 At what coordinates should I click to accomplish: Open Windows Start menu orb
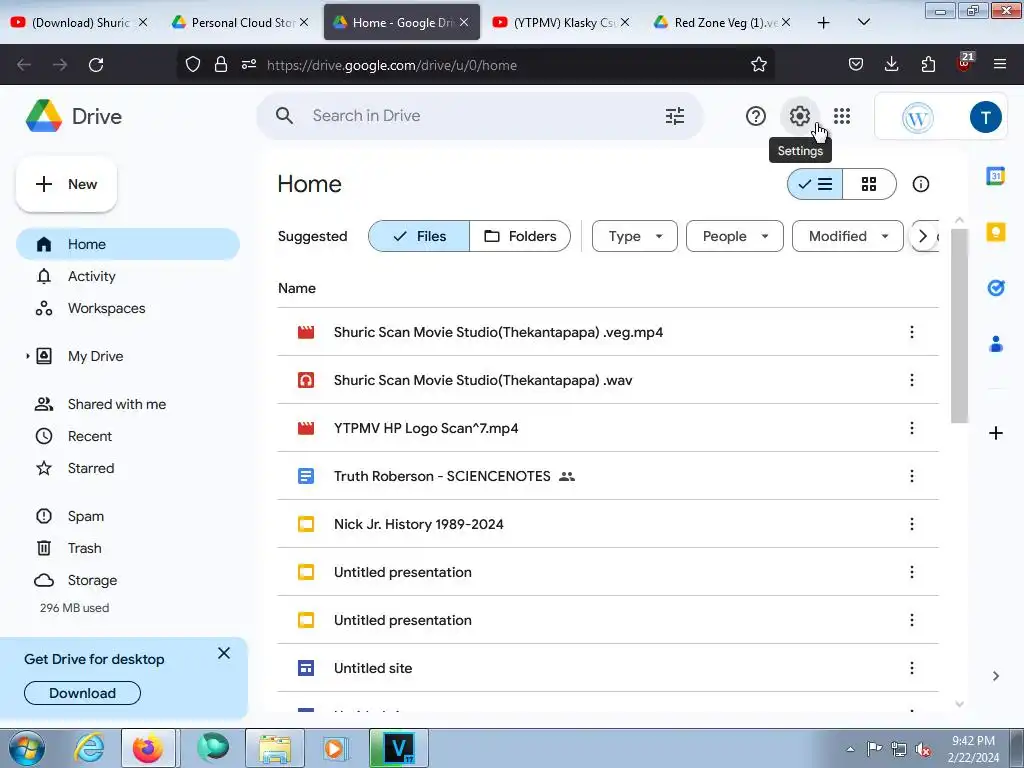click(x=26, y=748)
